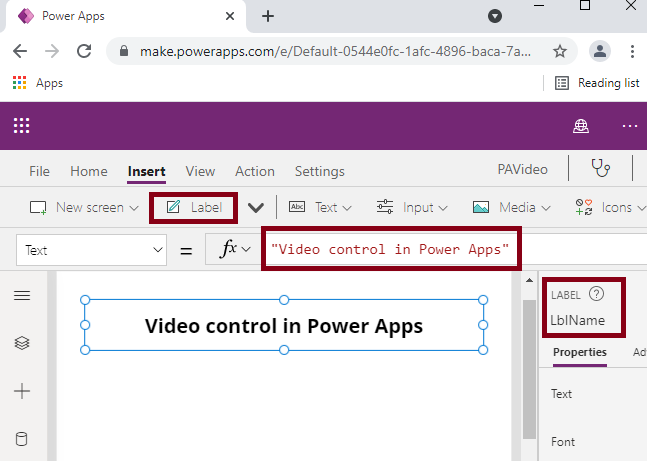The height and width of the screenshot is (461, 647).
Task: Open the Apps bookmarks shortcut
Action: point(38,83)
